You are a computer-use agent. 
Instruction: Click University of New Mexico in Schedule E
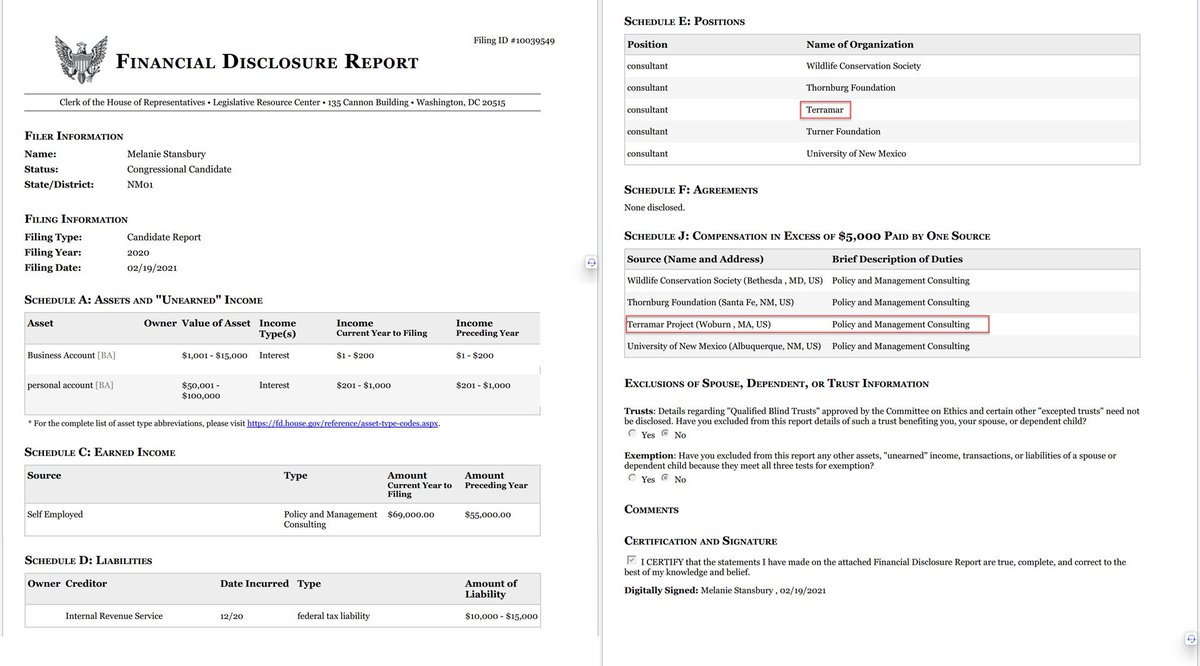point(856,154)
